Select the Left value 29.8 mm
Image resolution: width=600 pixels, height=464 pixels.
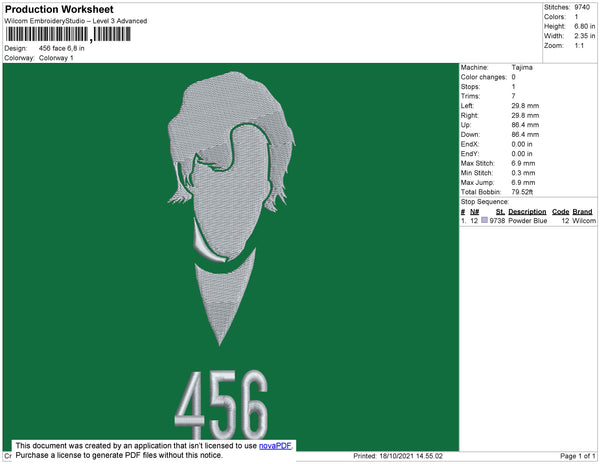coord(525,106)
